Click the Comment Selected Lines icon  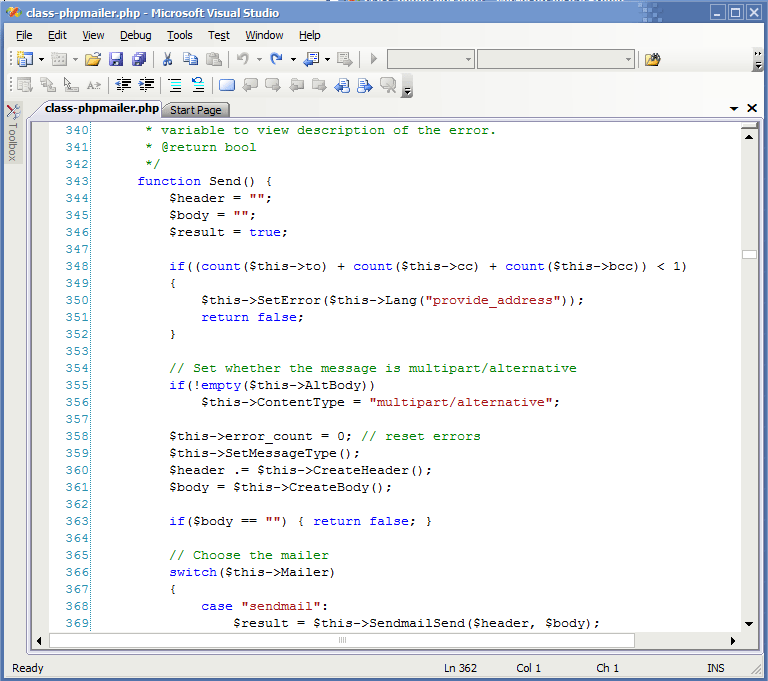pos(175,85)
